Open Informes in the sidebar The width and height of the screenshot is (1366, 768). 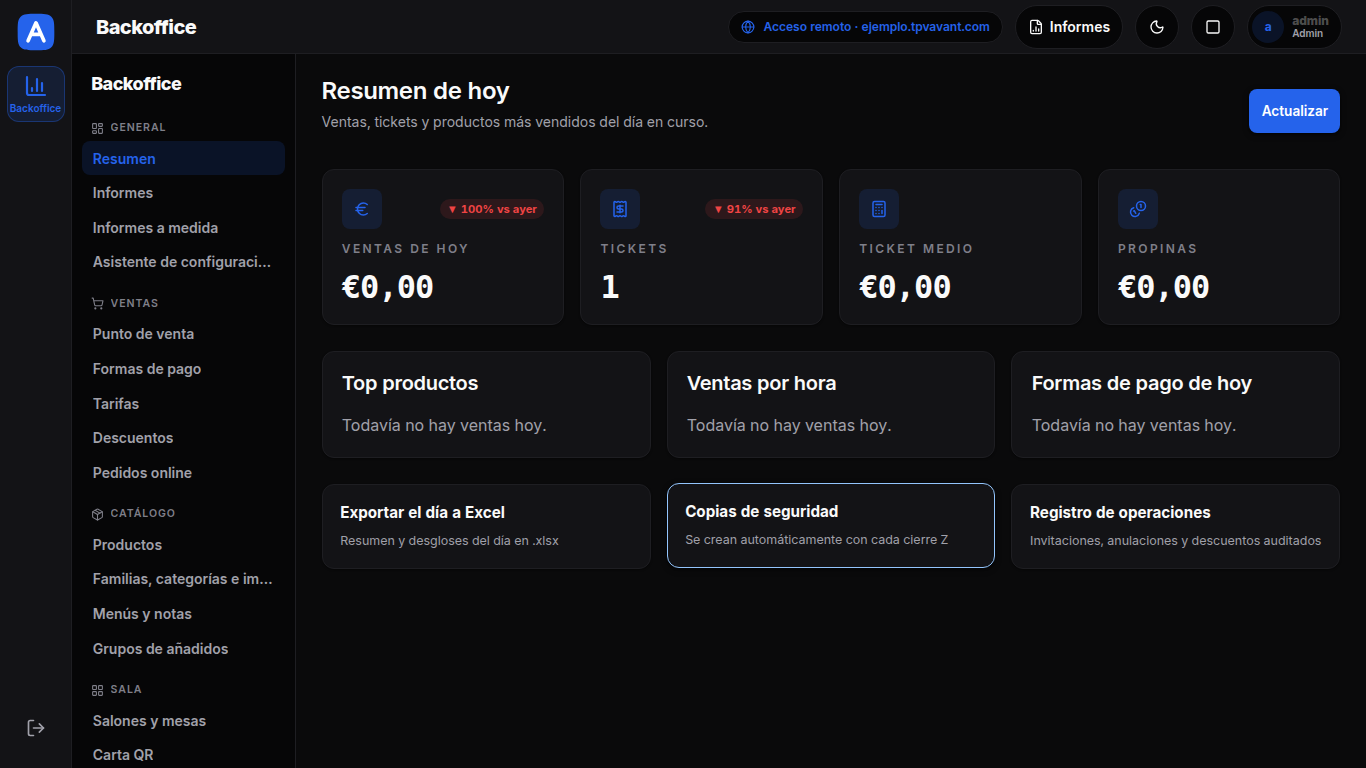(x=184, y=193)
